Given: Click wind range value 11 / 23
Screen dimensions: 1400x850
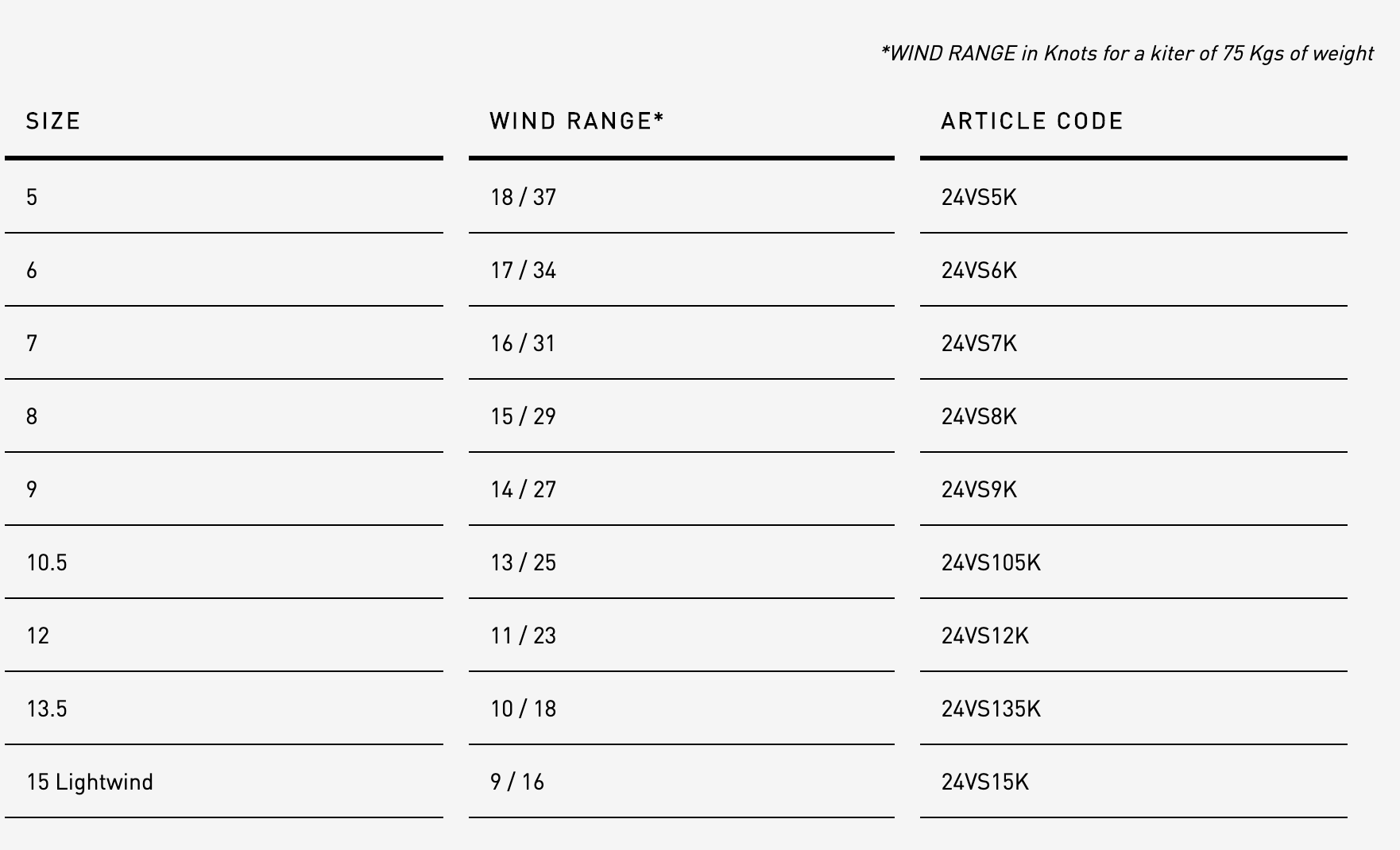Looking at the screenshot, I should (x=523, y=636).
